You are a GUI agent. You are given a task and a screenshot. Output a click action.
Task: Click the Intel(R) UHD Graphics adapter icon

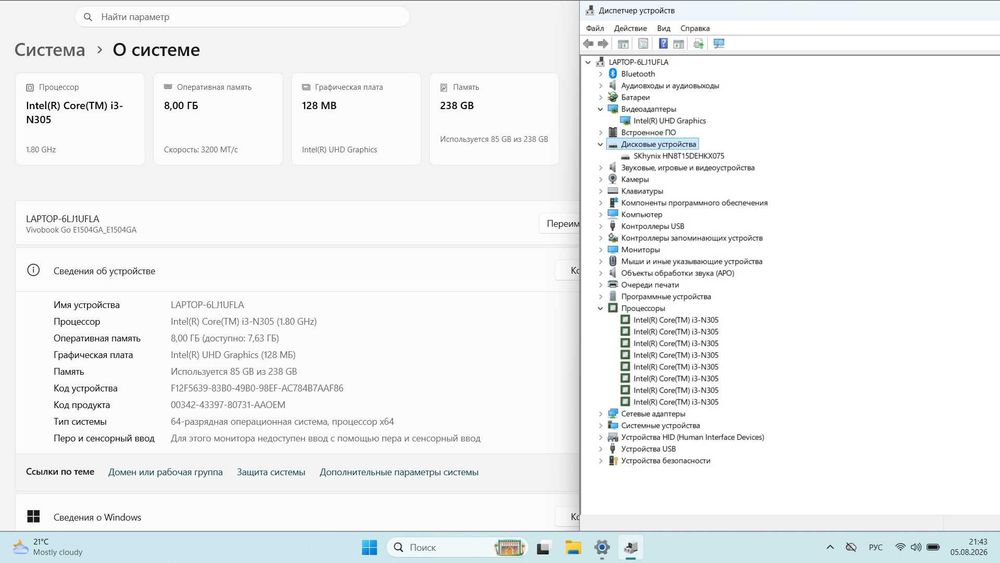pos(625,121)
